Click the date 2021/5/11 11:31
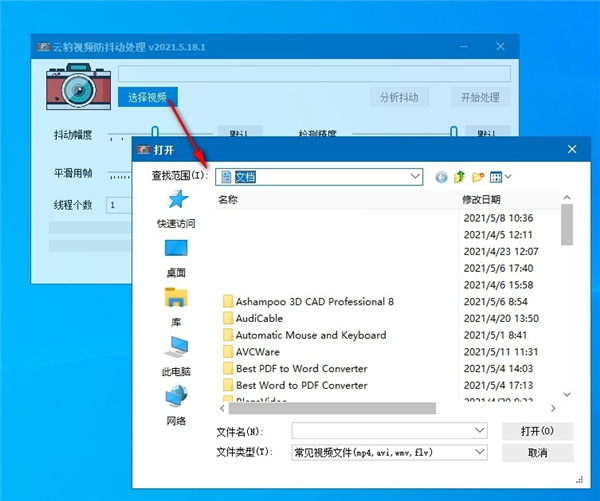This screenshot has height=501, width=600. tap(501, 352)
